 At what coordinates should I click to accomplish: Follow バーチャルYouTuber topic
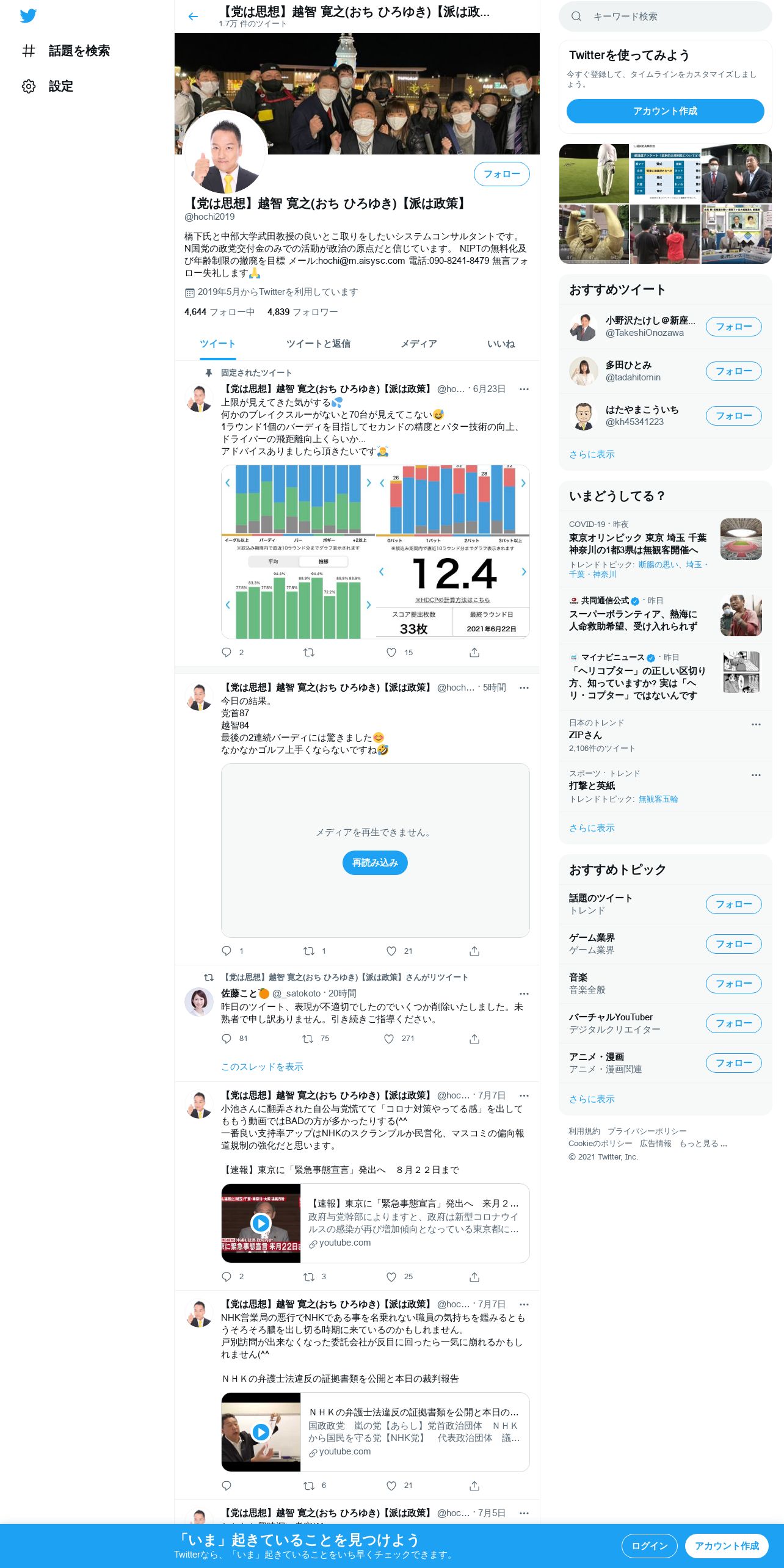coord(734,1023)
